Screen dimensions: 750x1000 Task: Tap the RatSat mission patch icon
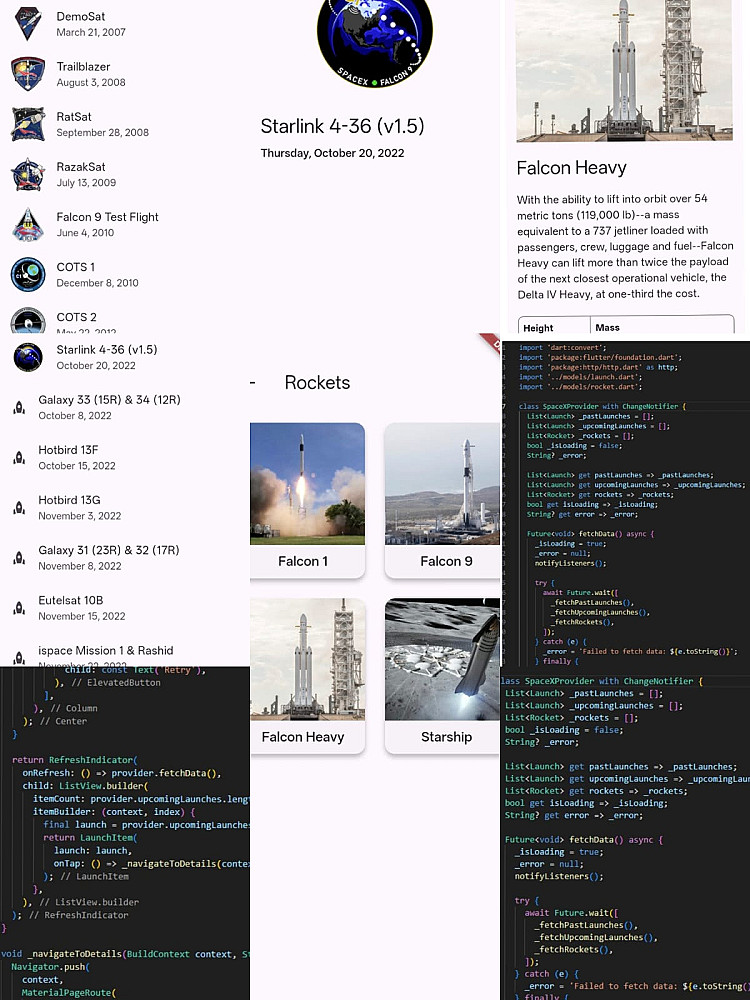(28, 124)
